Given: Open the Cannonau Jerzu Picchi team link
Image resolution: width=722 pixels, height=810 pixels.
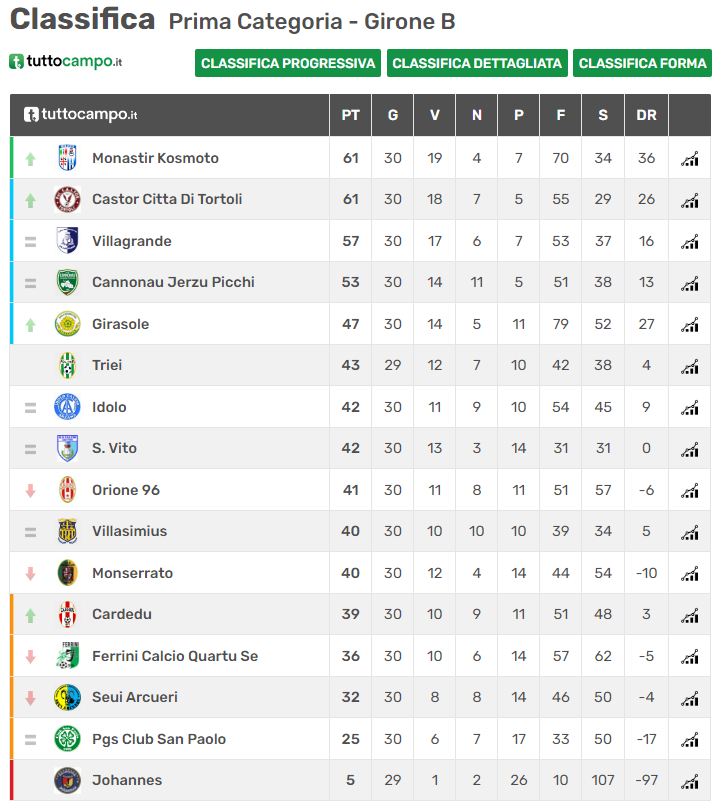Looking at the screenshot, I should pos(173,283).
